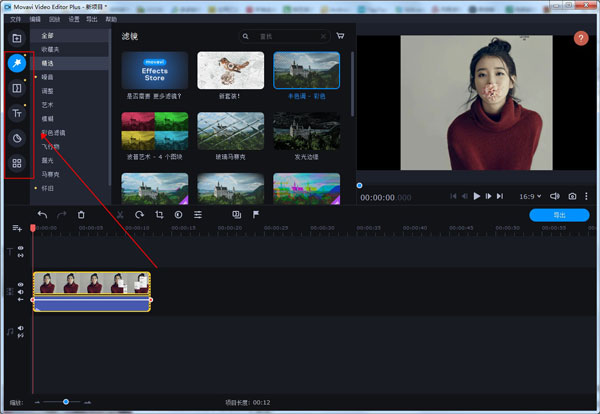Image resolution: width=600 pixels, height=414 pixels.
Task: Expand the 怀旧 filter category
Action: click(49, 187)
